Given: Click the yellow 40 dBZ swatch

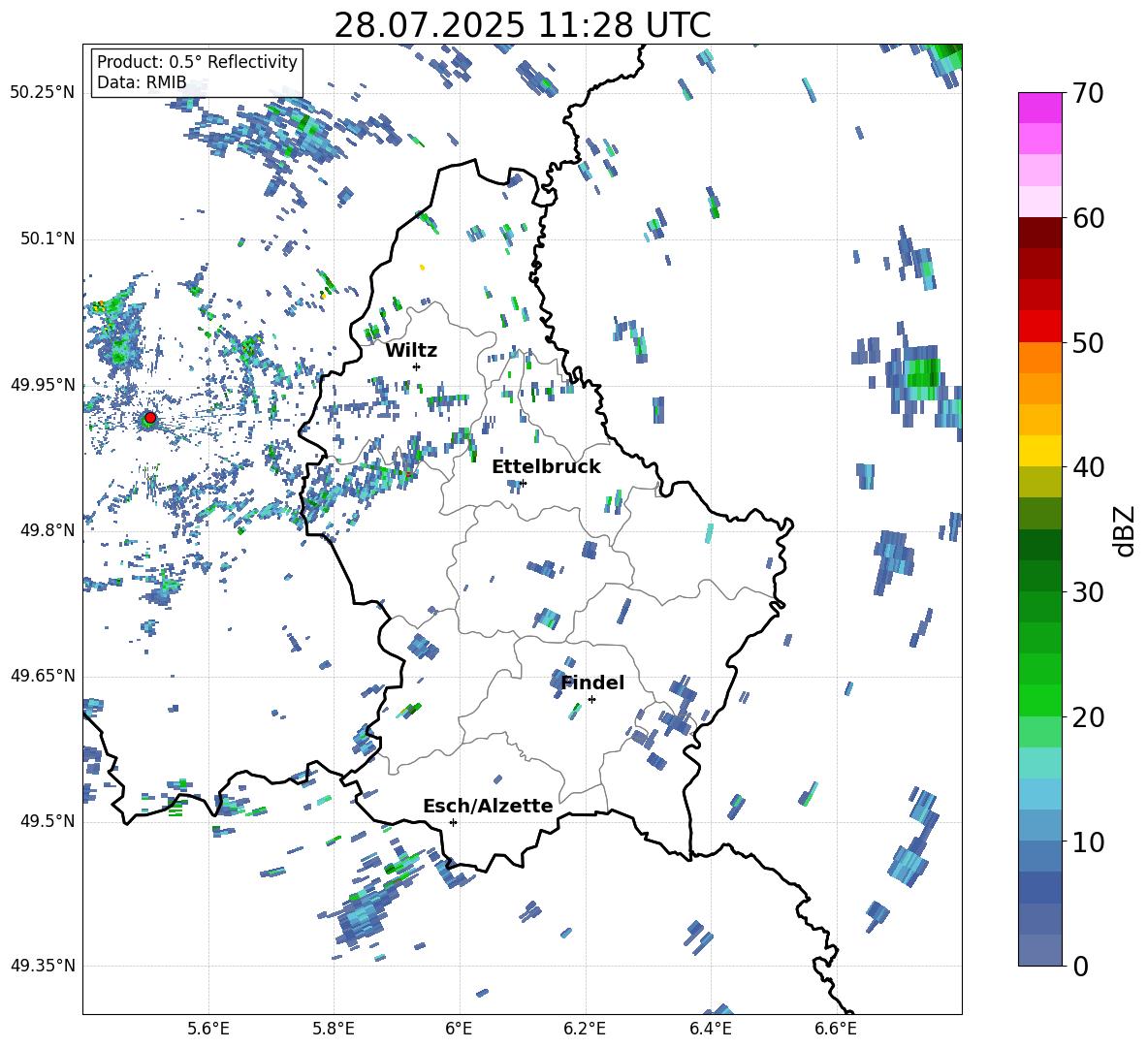Looking at the screenshot, I should [x=1040, y=451].
